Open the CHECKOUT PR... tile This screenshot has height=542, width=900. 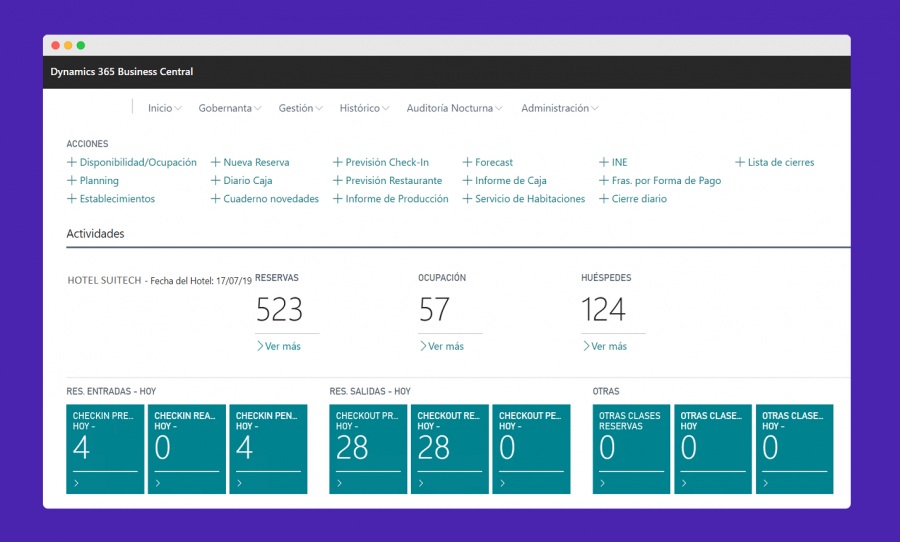[x=368, y=449]
